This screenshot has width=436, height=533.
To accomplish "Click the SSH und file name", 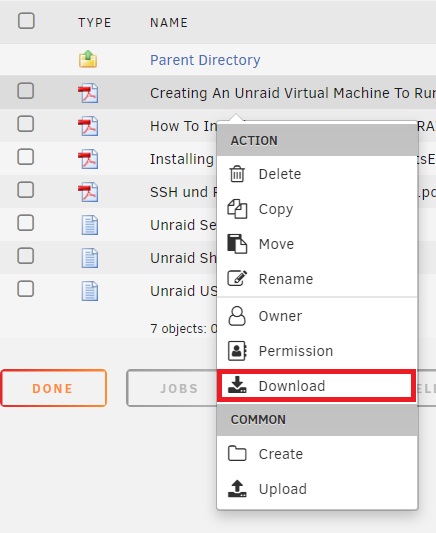I will 184,192.
